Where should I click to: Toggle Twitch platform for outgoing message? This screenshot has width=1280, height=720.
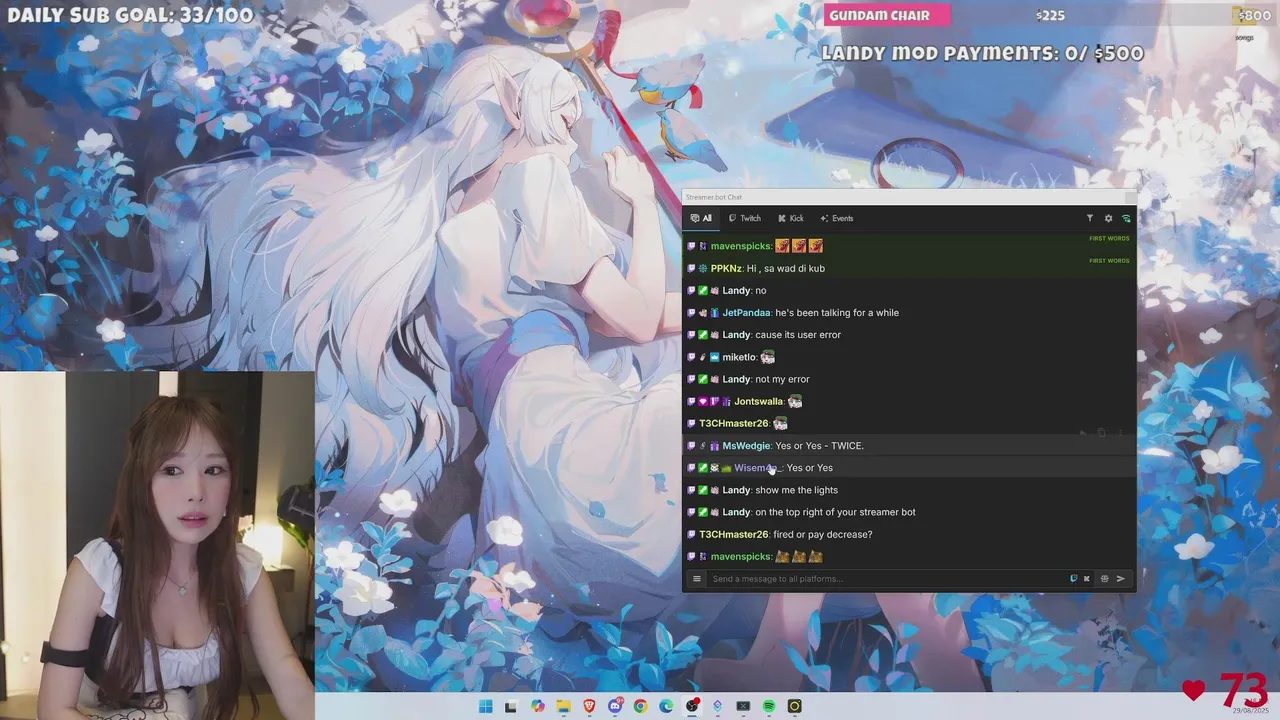[1074, 578]
